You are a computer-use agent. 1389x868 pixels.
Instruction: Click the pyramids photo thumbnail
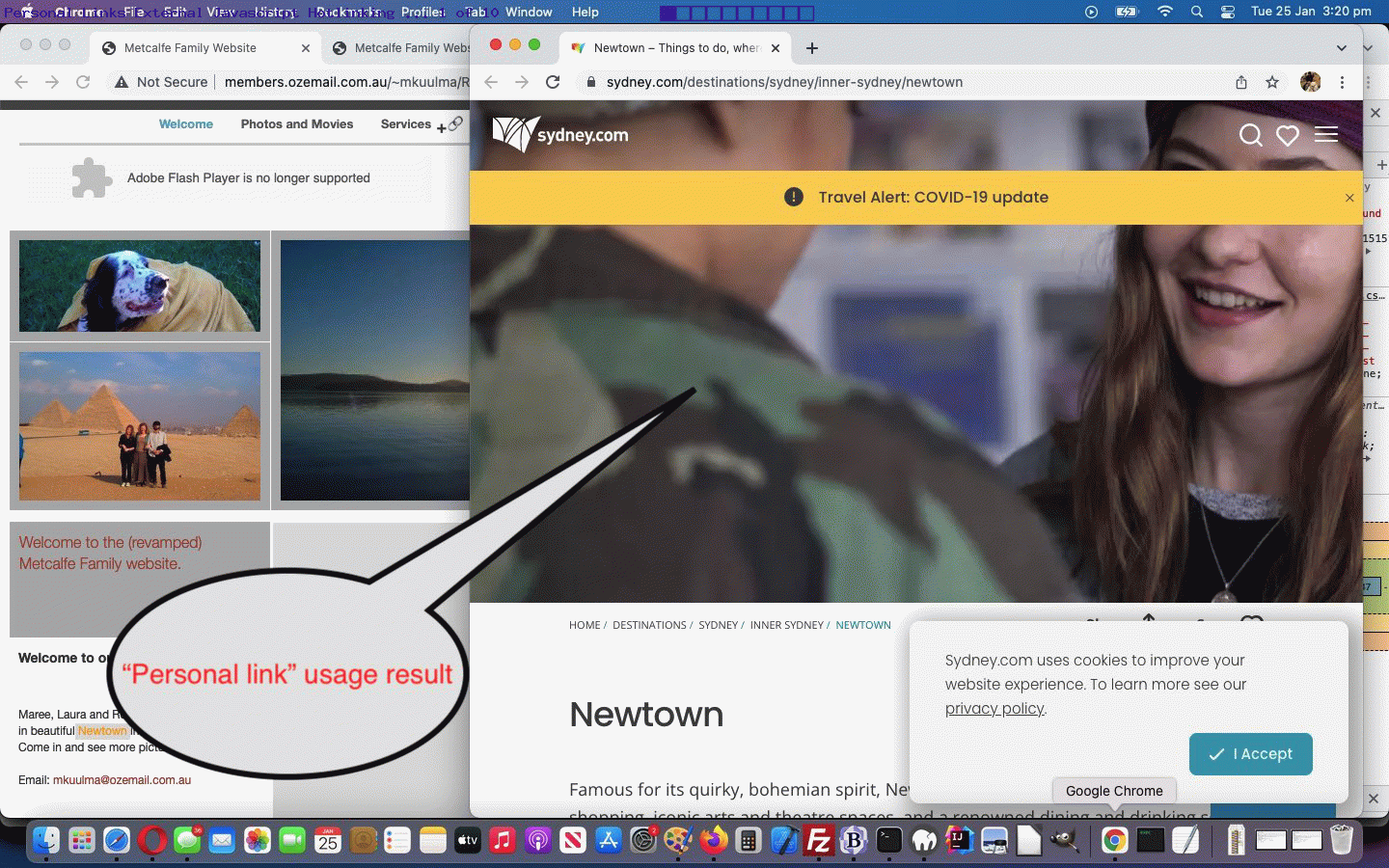point(140,425)
